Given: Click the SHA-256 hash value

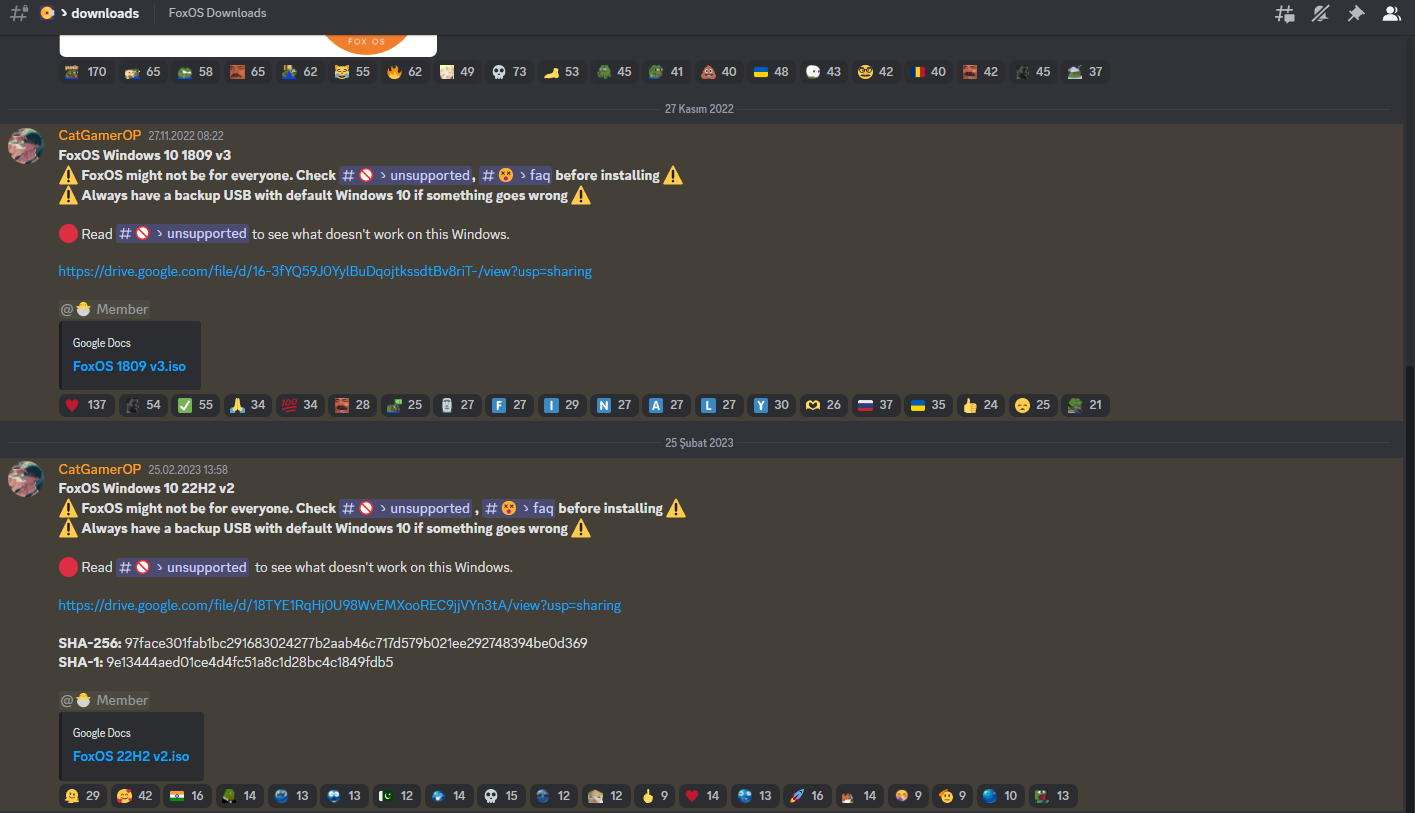Looking at the screenshot, I should [x=356, y=643].
